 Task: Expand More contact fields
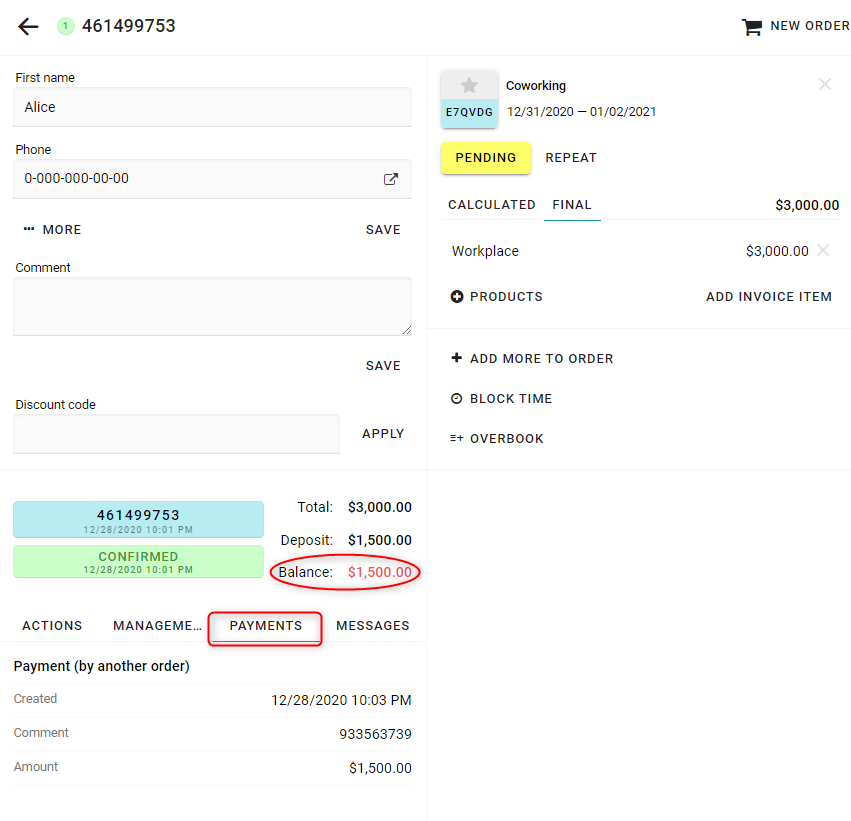53,230
